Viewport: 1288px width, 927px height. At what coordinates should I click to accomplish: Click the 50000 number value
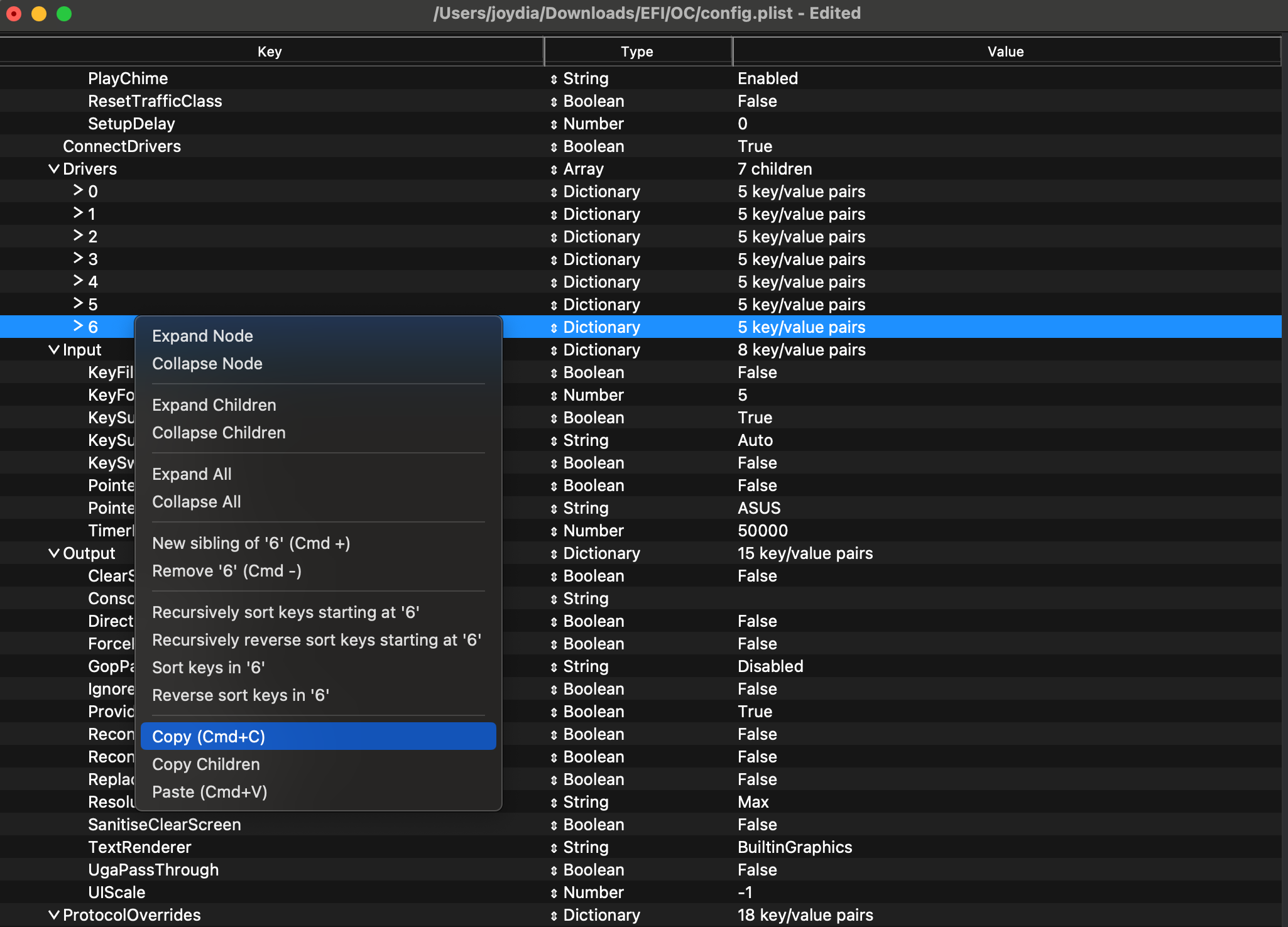(x=763, y=531)
